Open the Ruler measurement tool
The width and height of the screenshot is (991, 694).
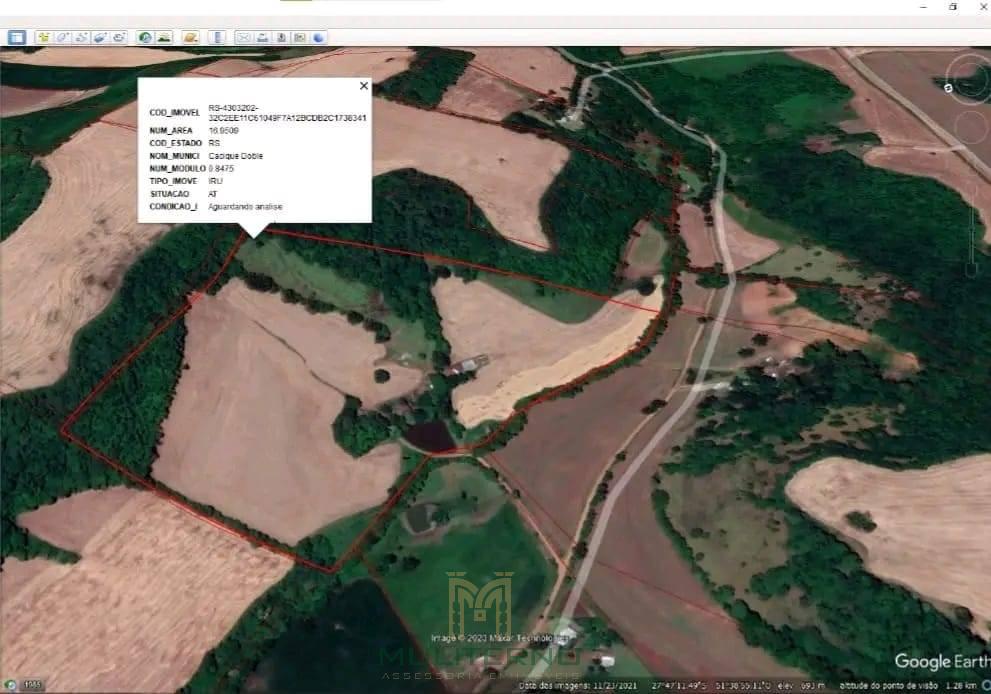tap(219, 37)
